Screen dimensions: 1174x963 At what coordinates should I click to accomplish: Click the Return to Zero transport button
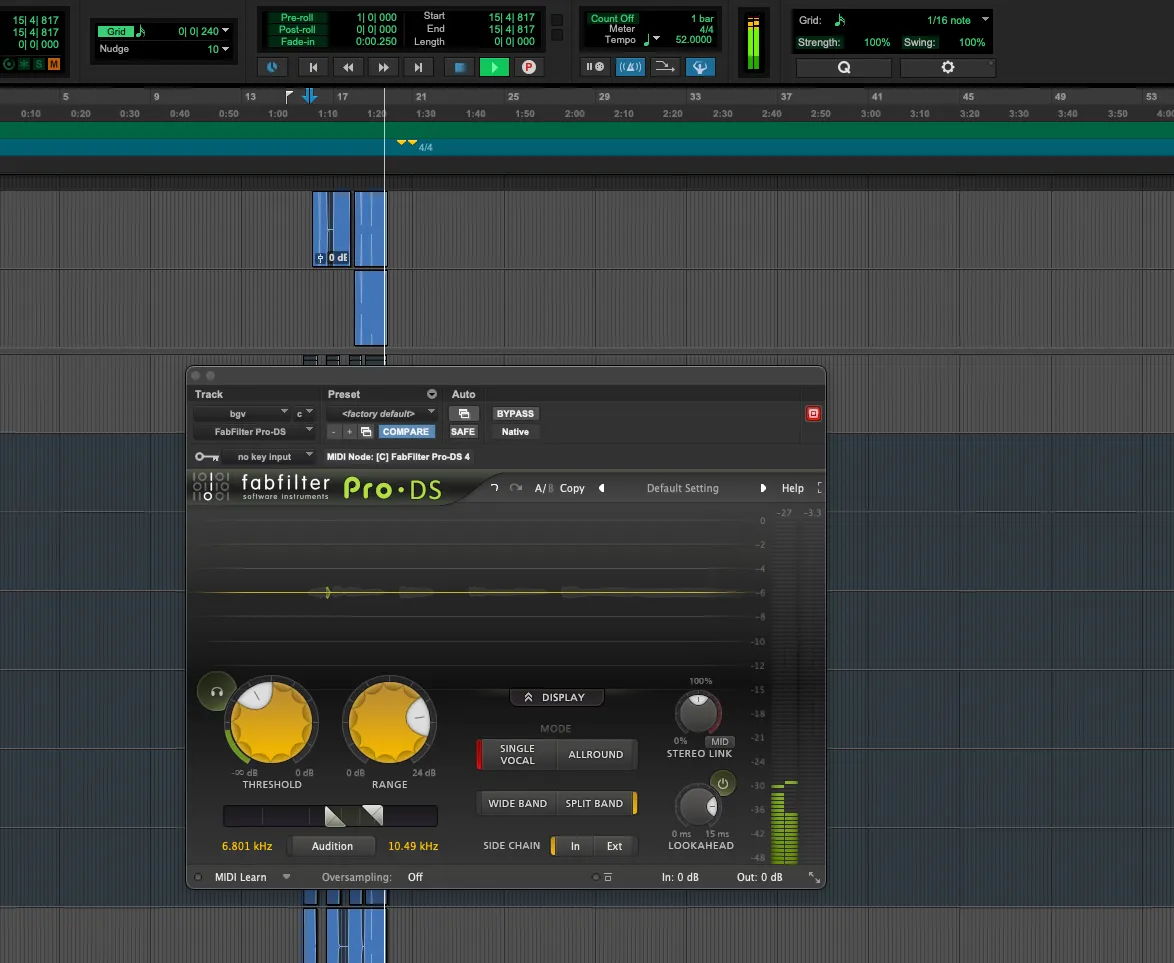click(x=313, y=67)
